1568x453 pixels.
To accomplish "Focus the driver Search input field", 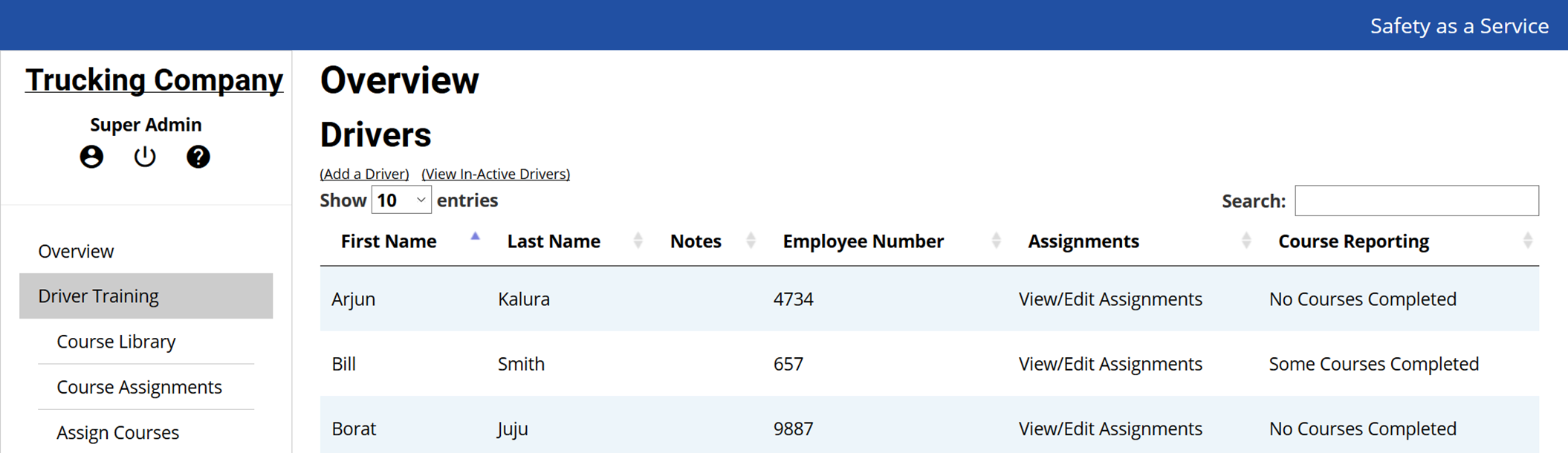I will tap(1416, 201).
